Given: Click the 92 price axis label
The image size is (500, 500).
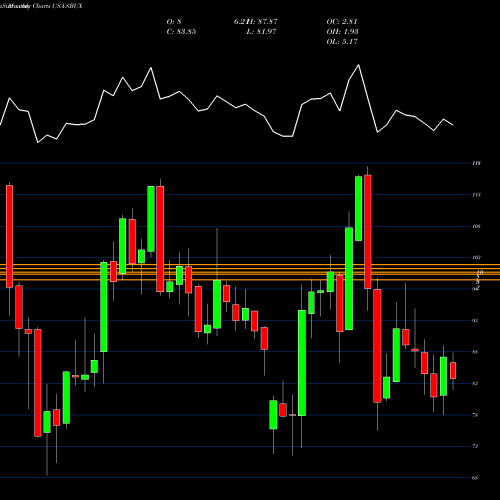Looking at the screenshot, I should pos(475,321).
